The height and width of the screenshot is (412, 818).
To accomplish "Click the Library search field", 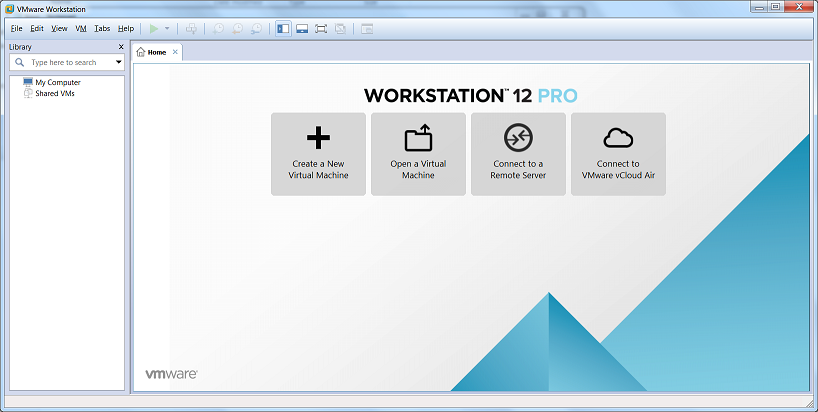I will [67, 62].
